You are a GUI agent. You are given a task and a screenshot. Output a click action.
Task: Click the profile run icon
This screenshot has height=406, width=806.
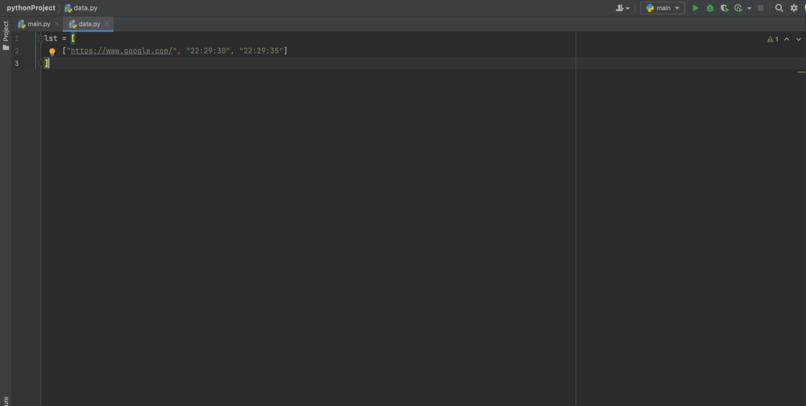(x=739, y=8)
